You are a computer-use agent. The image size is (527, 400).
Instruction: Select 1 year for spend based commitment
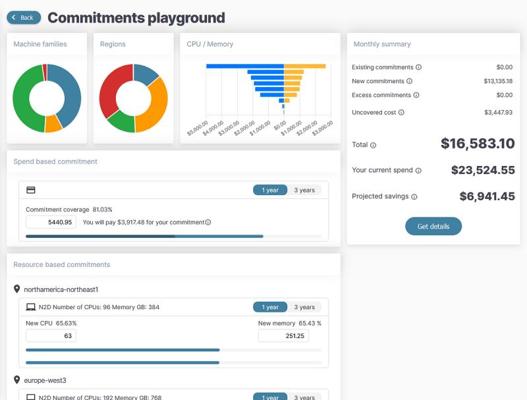point(270,190)
